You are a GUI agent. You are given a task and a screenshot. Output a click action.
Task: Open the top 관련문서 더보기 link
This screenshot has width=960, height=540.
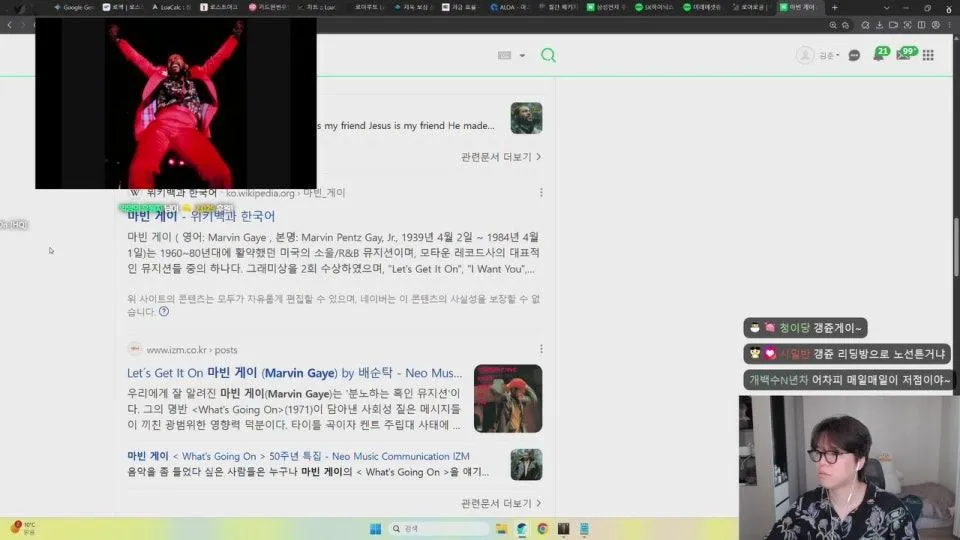pyautogui.click(x=501, y=157)
